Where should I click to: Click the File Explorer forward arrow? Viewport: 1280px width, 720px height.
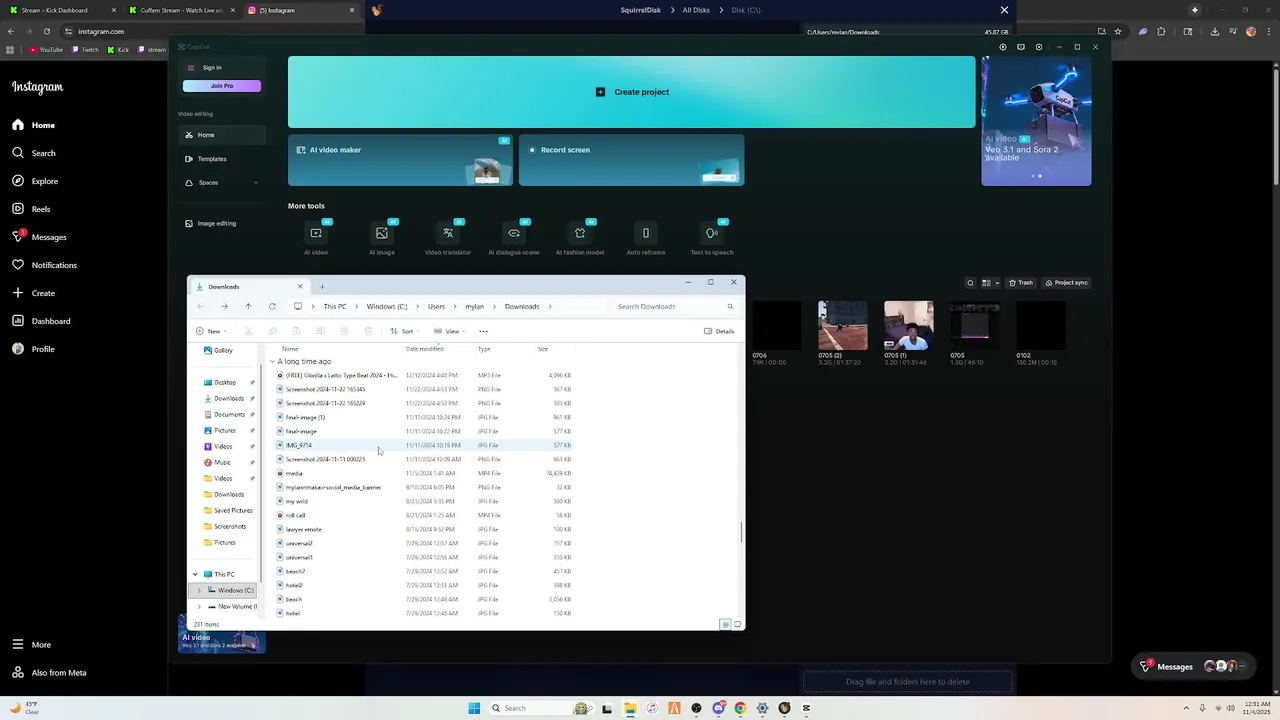pos(224,306)
